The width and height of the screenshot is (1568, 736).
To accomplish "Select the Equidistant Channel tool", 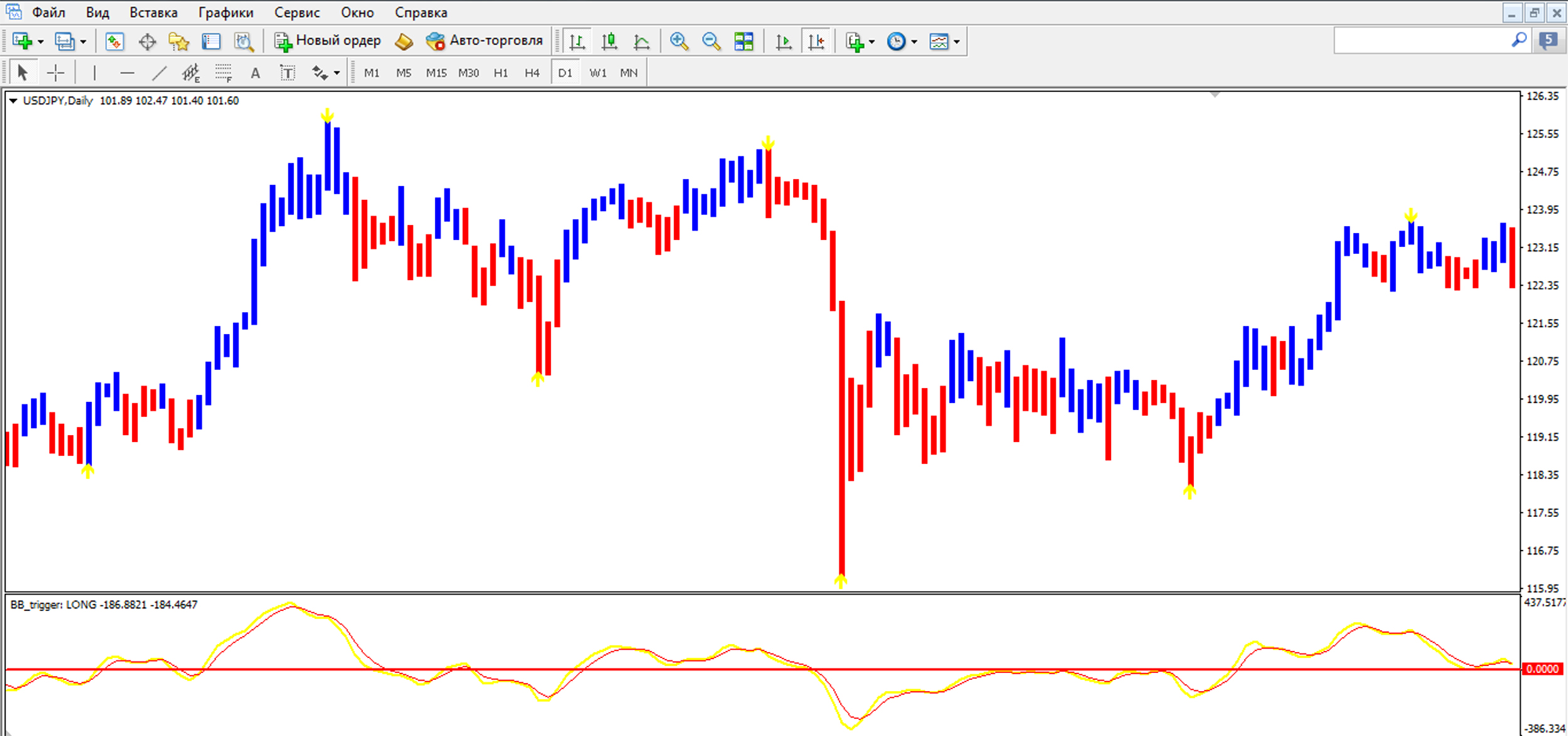I will [x=191, y=73].
